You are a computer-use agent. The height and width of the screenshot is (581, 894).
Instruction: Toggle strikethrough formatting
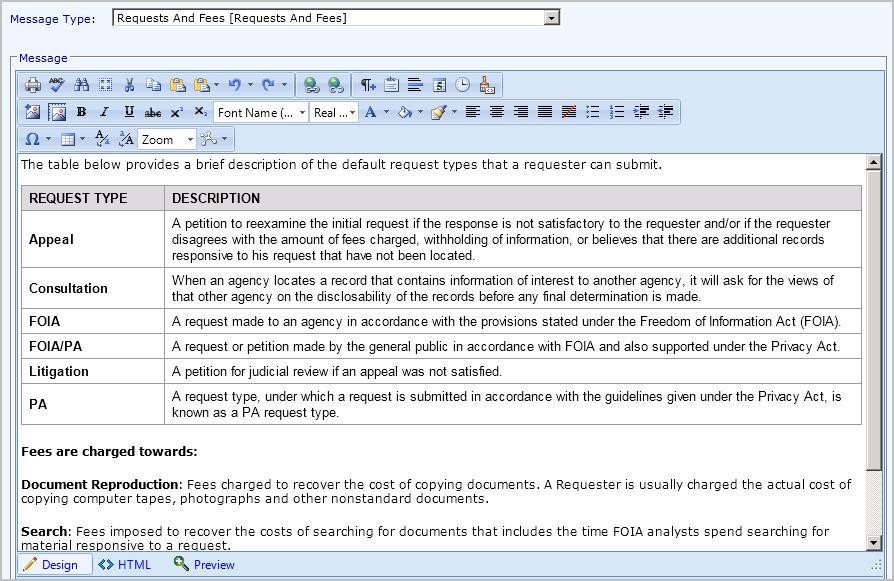(x=153, y=112)
